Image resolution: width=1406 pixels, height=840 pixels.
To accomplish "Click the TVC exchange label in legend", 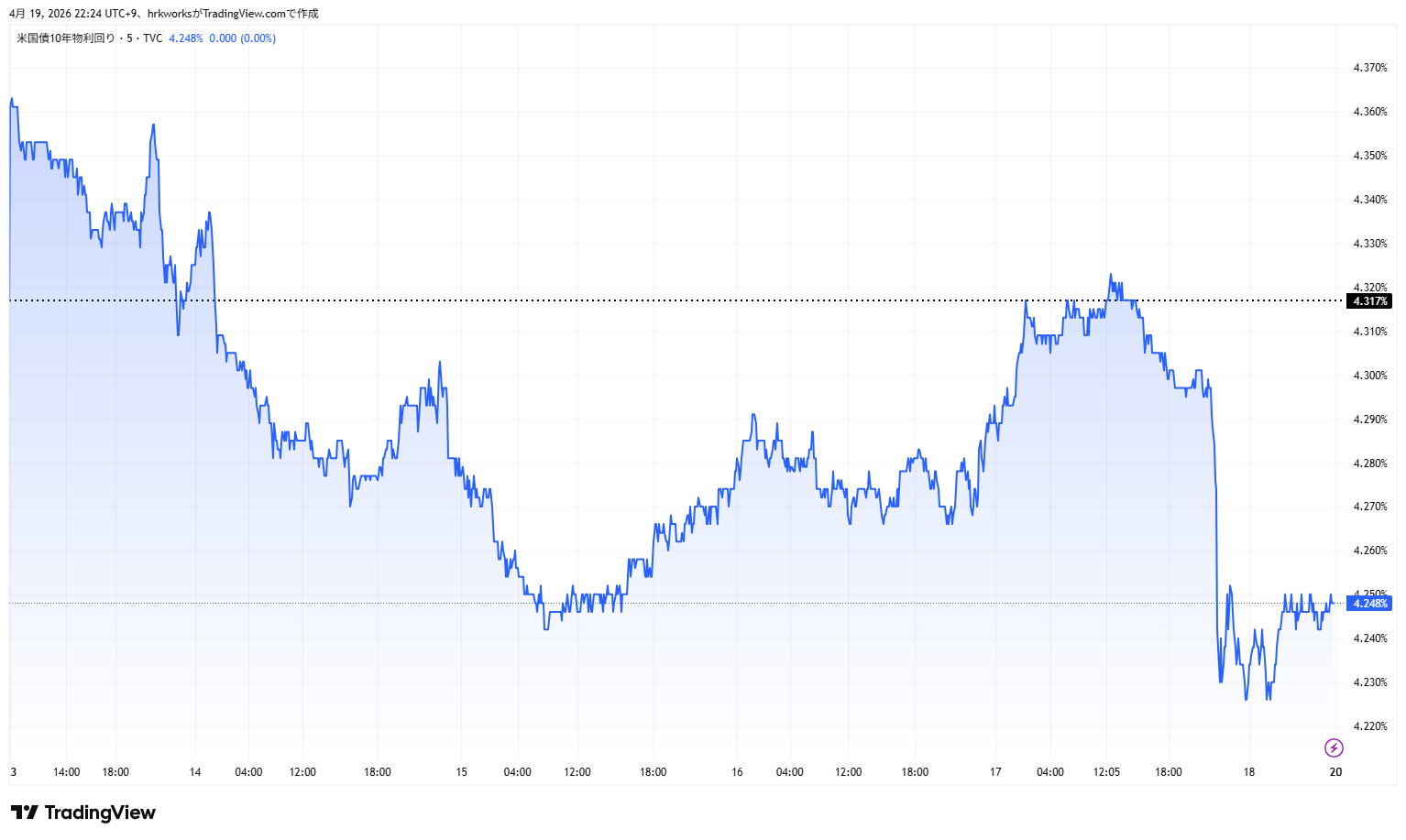I will [x=152, y=38].
